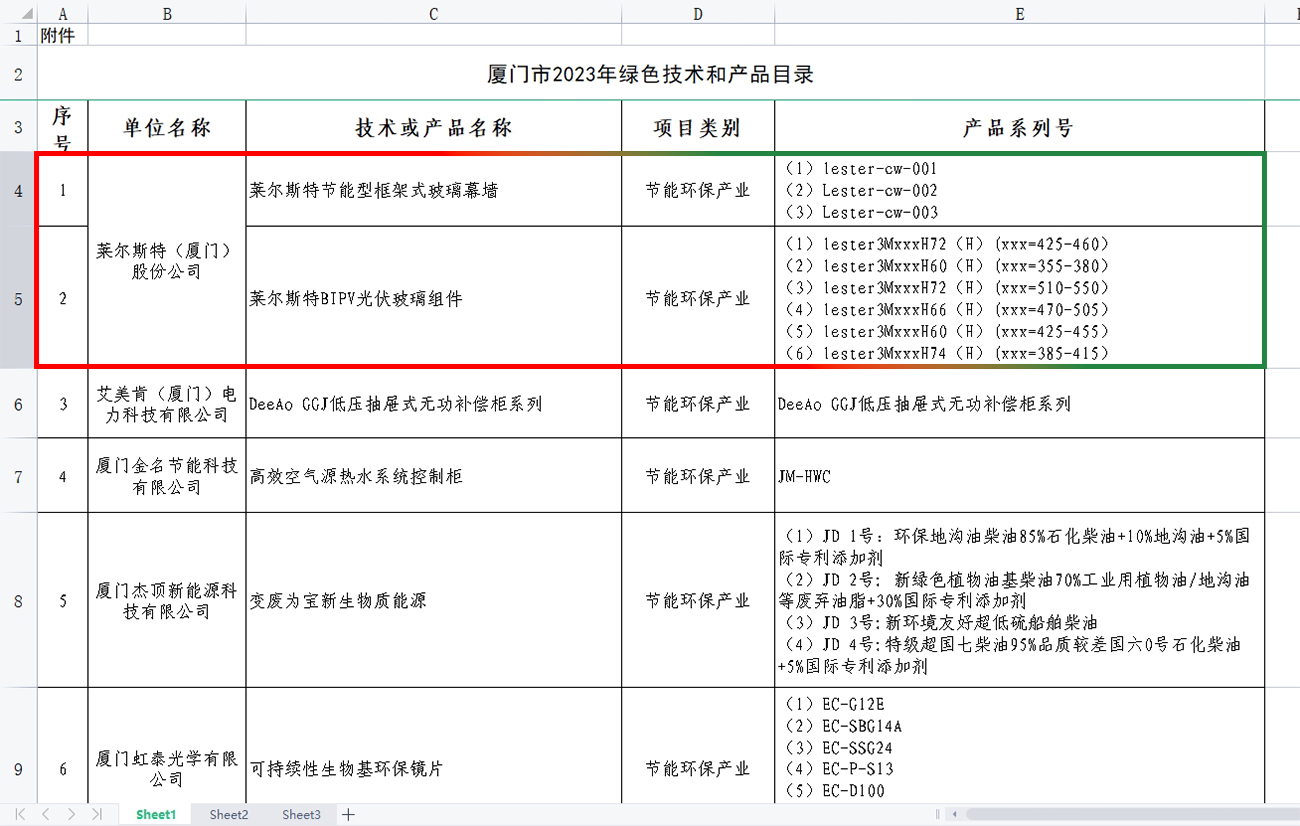
Task: Select row 5 header
Action: tap(19, 297)
